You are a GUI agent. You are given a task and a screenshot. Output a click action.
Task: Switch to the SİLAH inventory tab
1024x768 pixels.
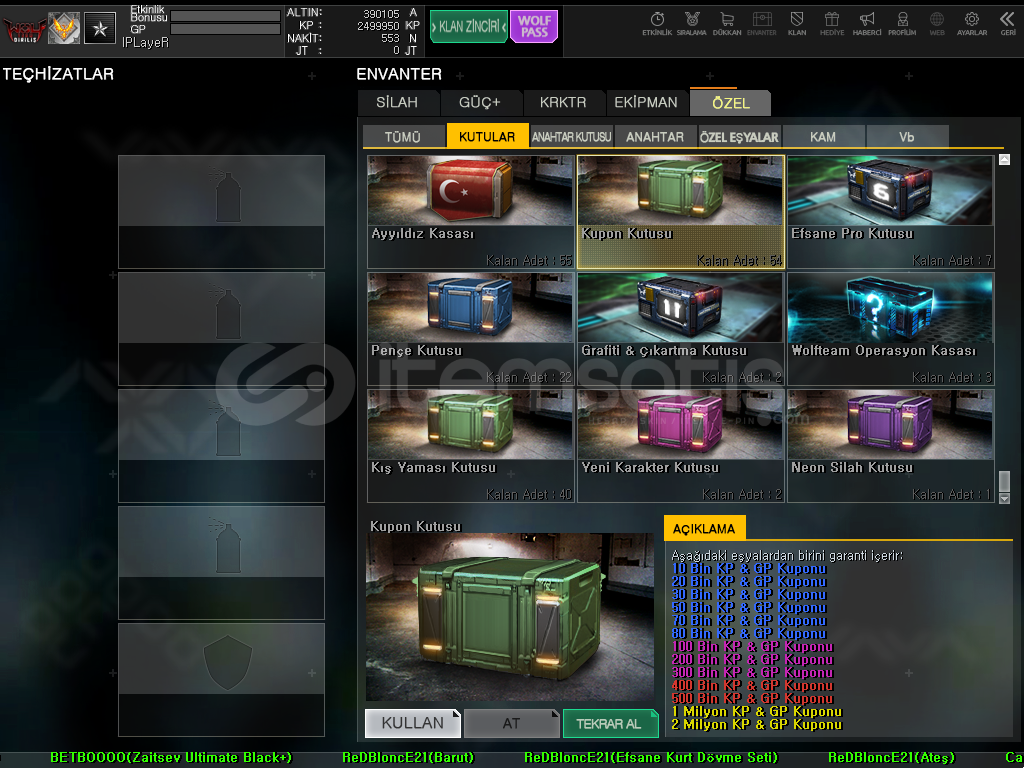397,102
